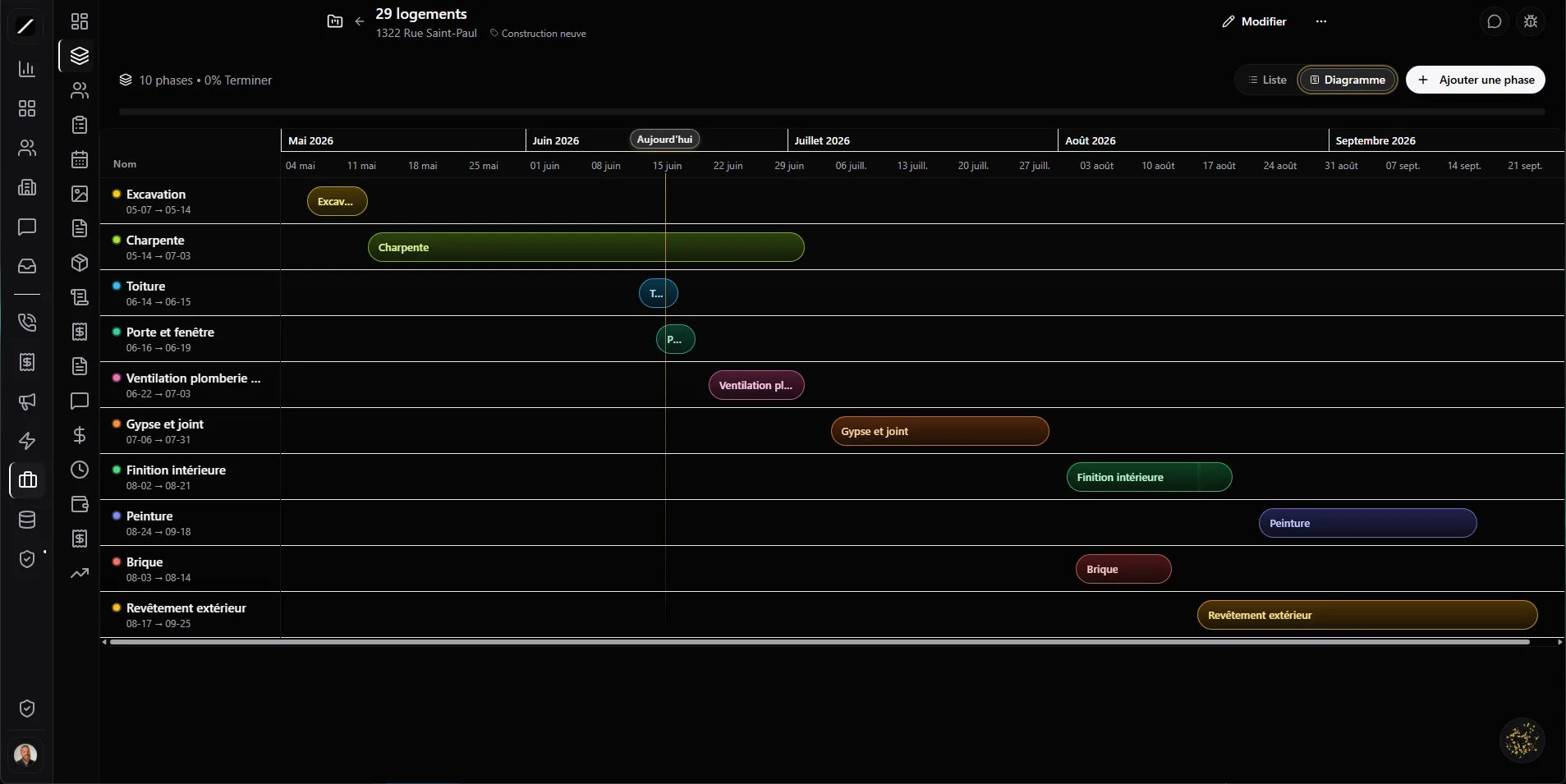This screenshot has height=784, width=1566.
Task: Click the user avatar at bottom left
Action: pyautogui.click(x=26, y=754)
